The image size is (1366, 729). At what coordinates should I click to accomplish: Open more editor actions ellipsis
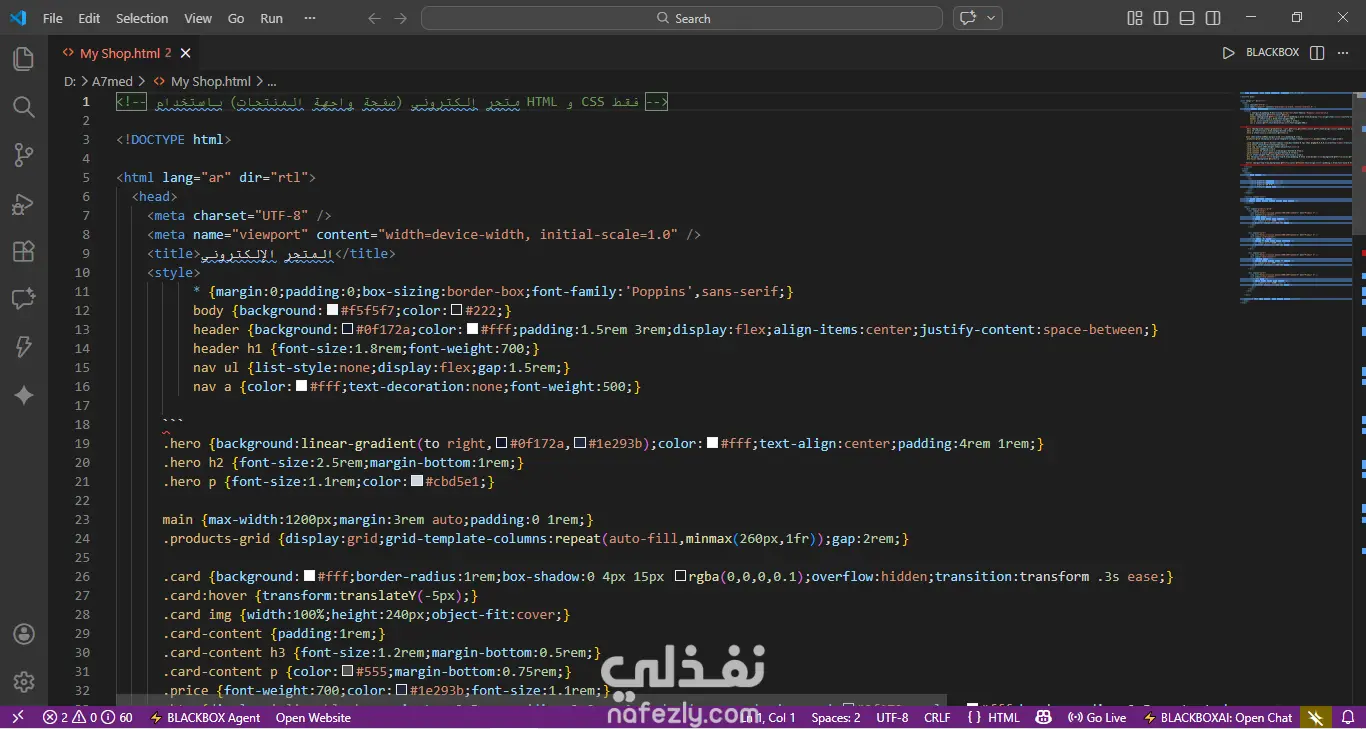coord(1343,53)
